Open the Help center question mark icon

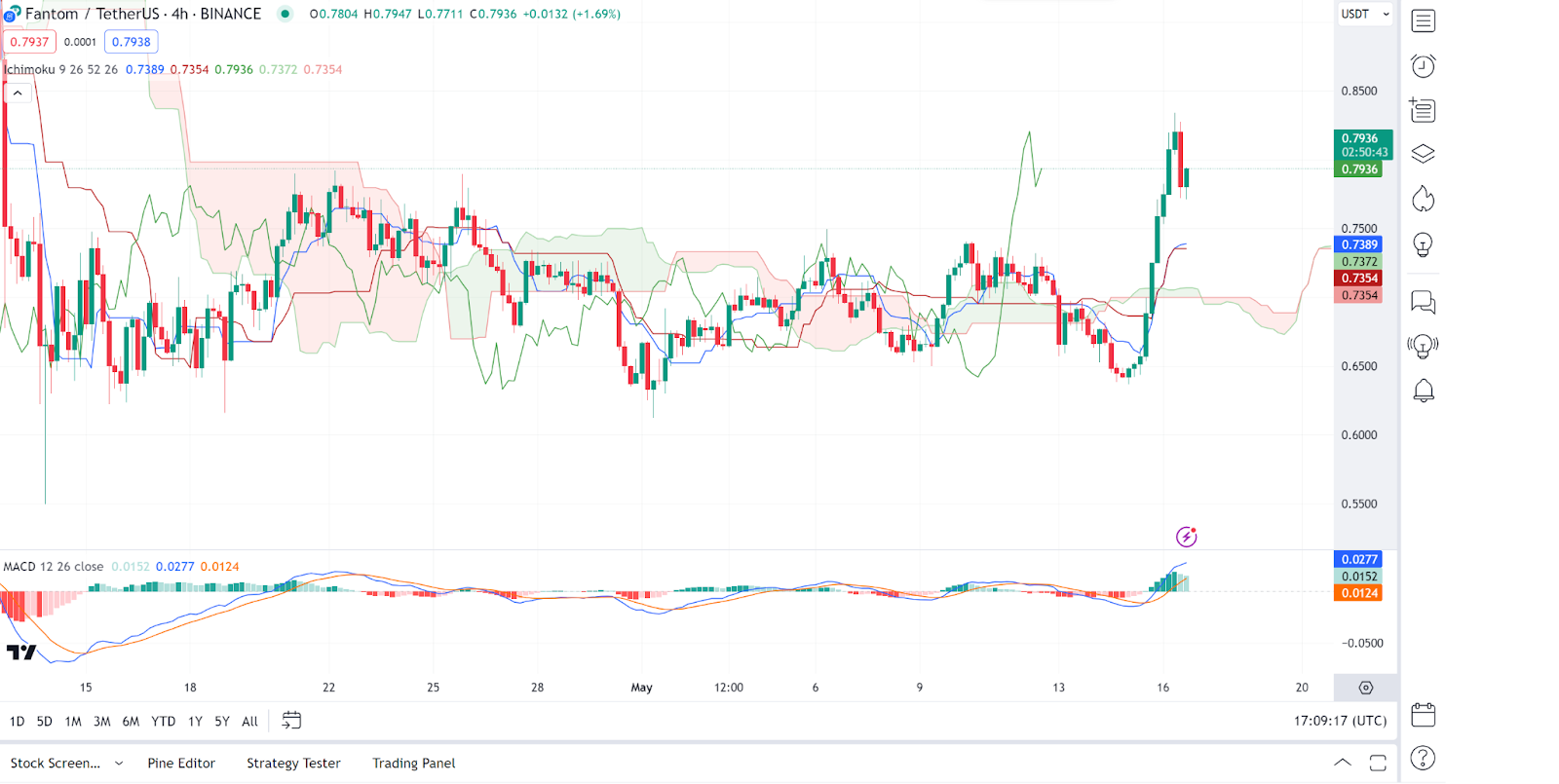tap(1423, 758)
